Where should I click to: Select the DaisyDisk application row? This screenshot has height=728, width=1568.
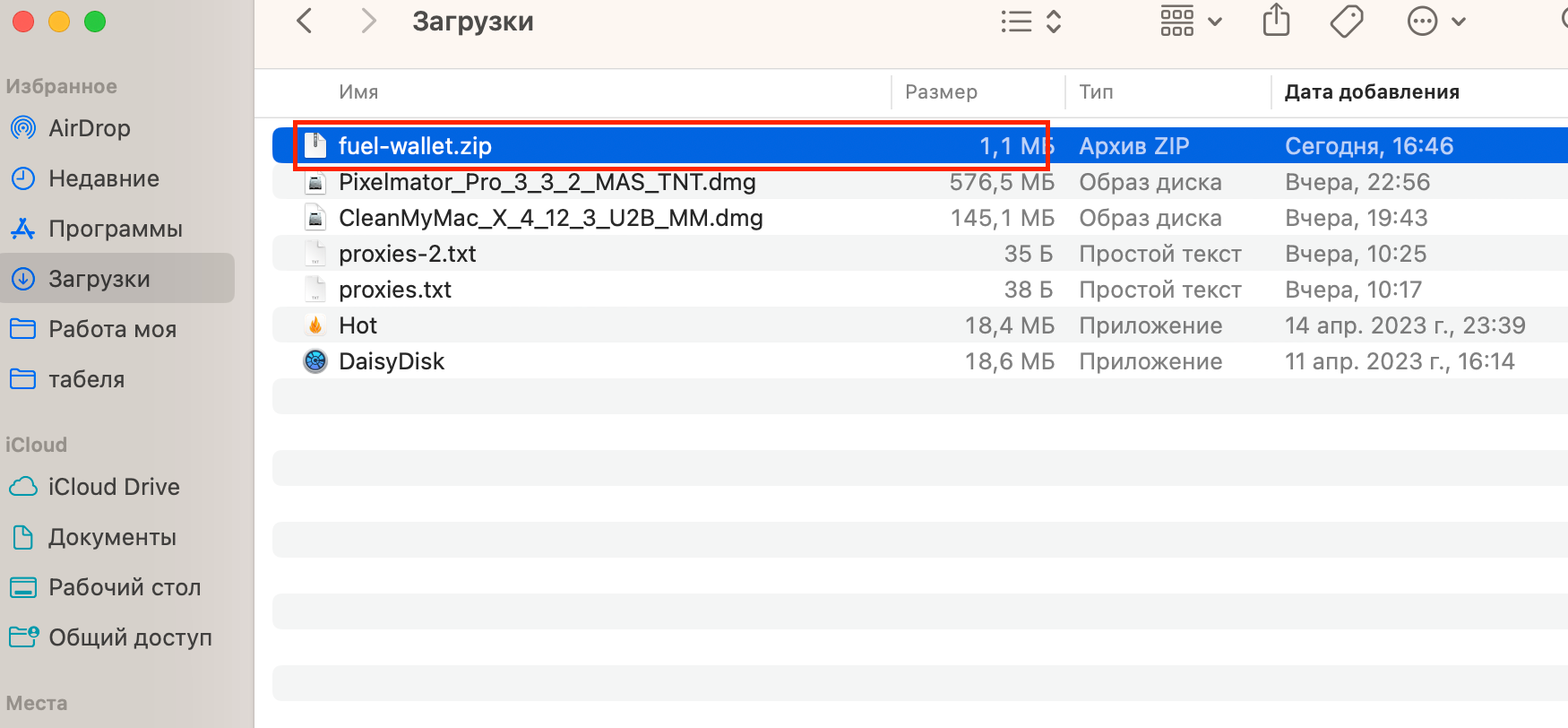920,361
